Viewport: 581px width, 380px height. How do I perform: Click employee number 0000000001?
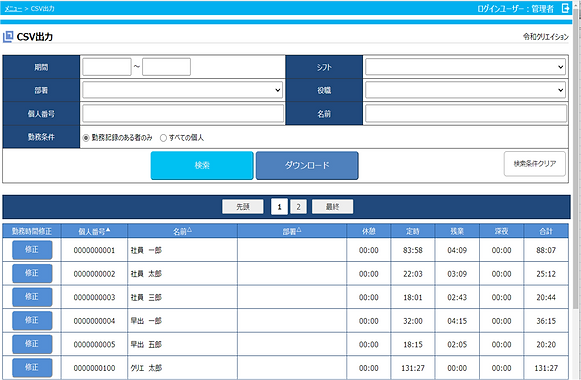94,250
